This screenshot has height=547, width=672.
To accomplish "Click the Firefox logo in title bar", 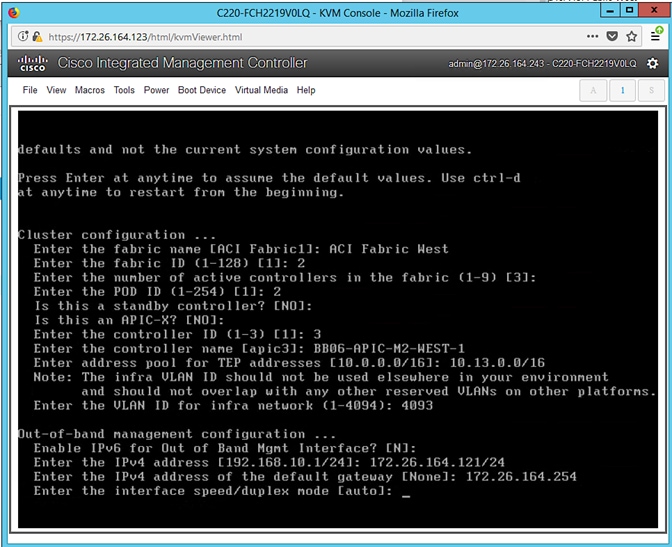I will tap(14, 12).
